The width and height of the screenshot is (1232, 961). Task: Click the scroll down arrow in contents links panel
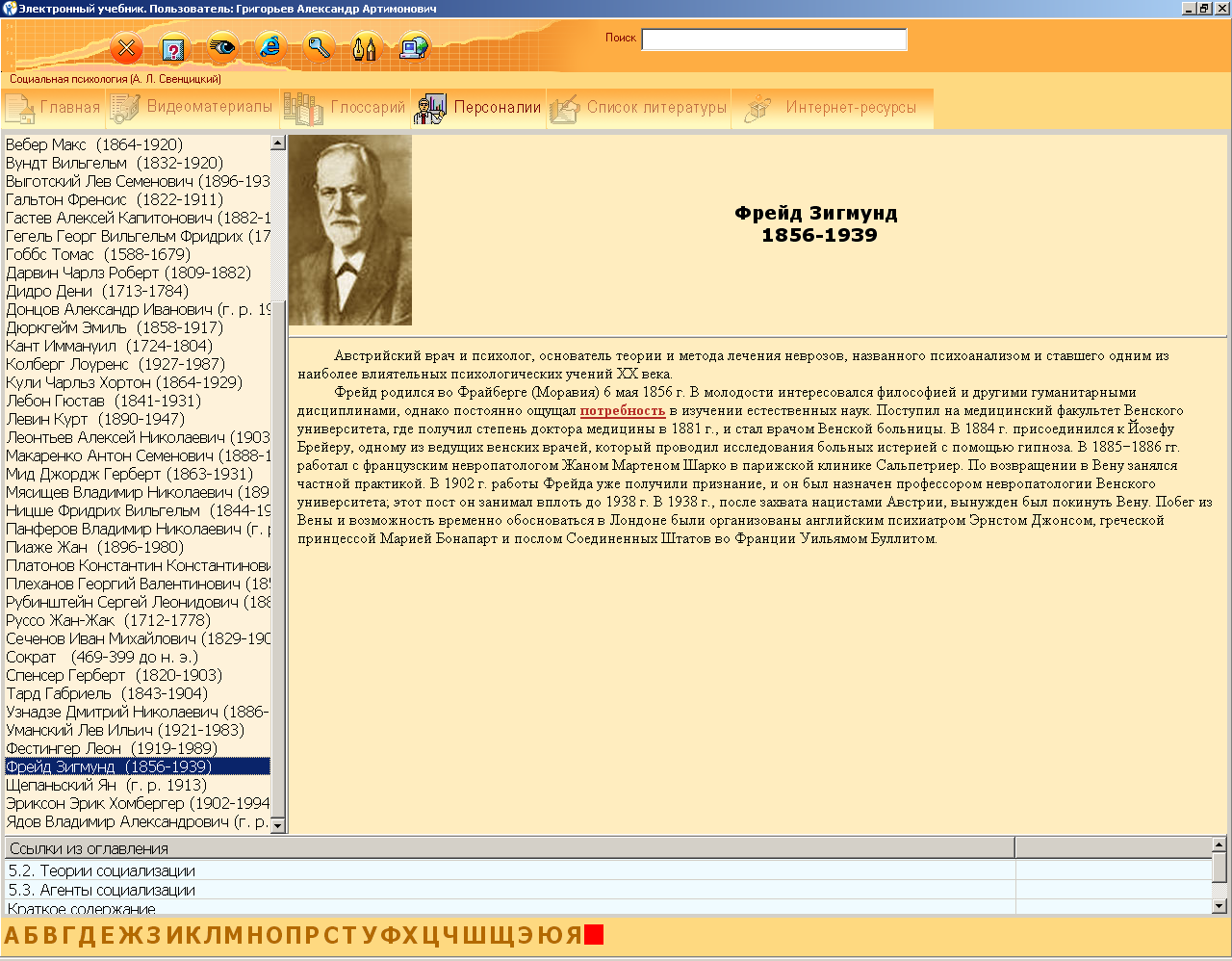(1219, 905)
